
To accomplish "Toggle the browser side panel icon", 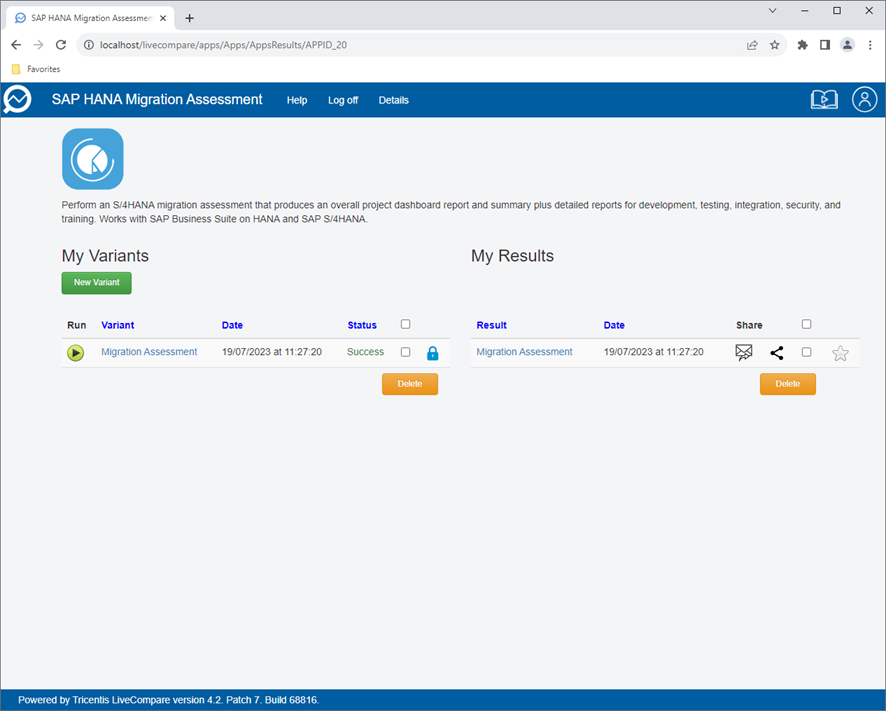I will coord(825,45).
